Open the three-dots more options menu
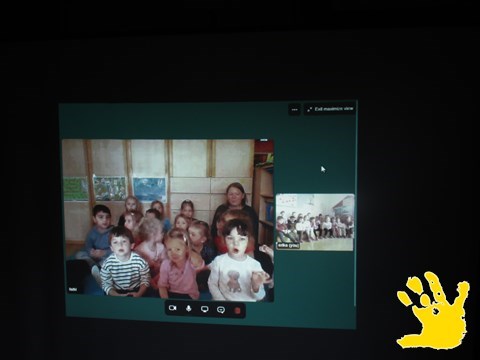480x360 pixels. (x=295, y=110)
